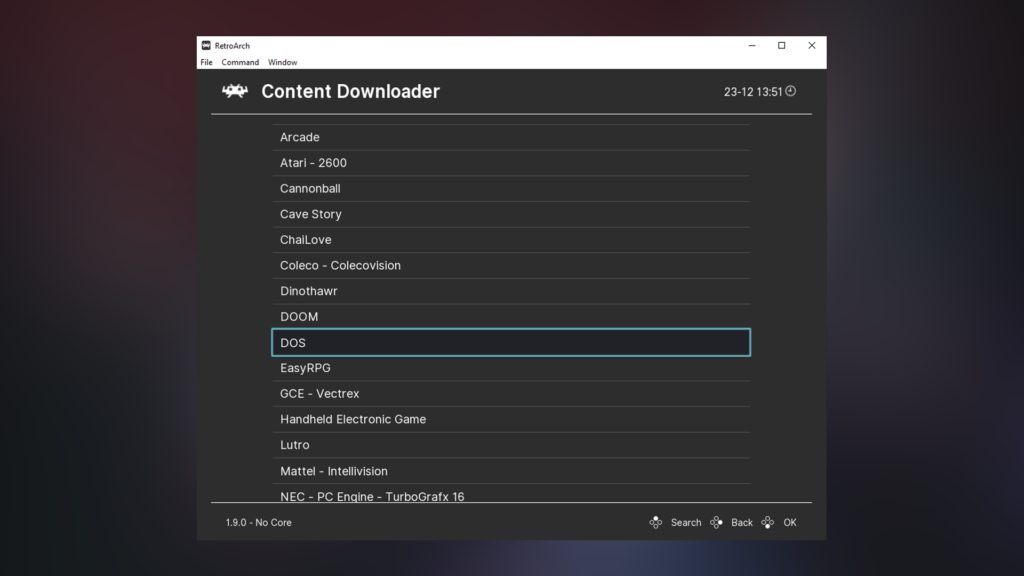Click the Back gamepad button icon
The image size is (1024, 576).
pos(716,522)
